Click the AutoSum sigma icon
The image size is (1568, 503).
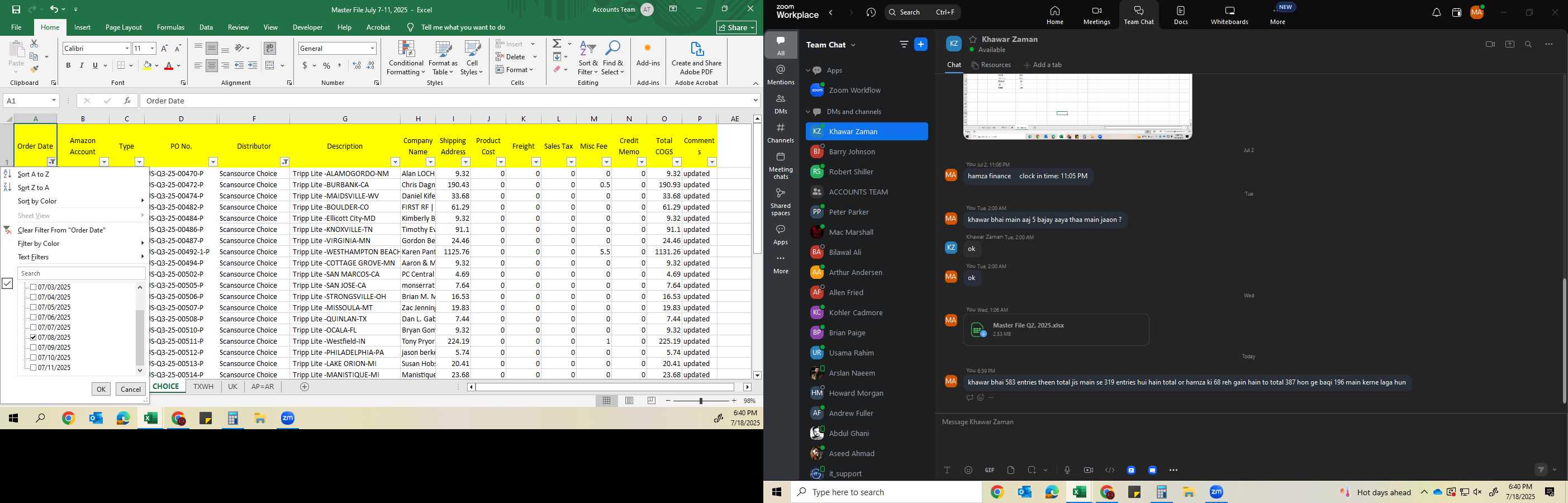point(557,44)
